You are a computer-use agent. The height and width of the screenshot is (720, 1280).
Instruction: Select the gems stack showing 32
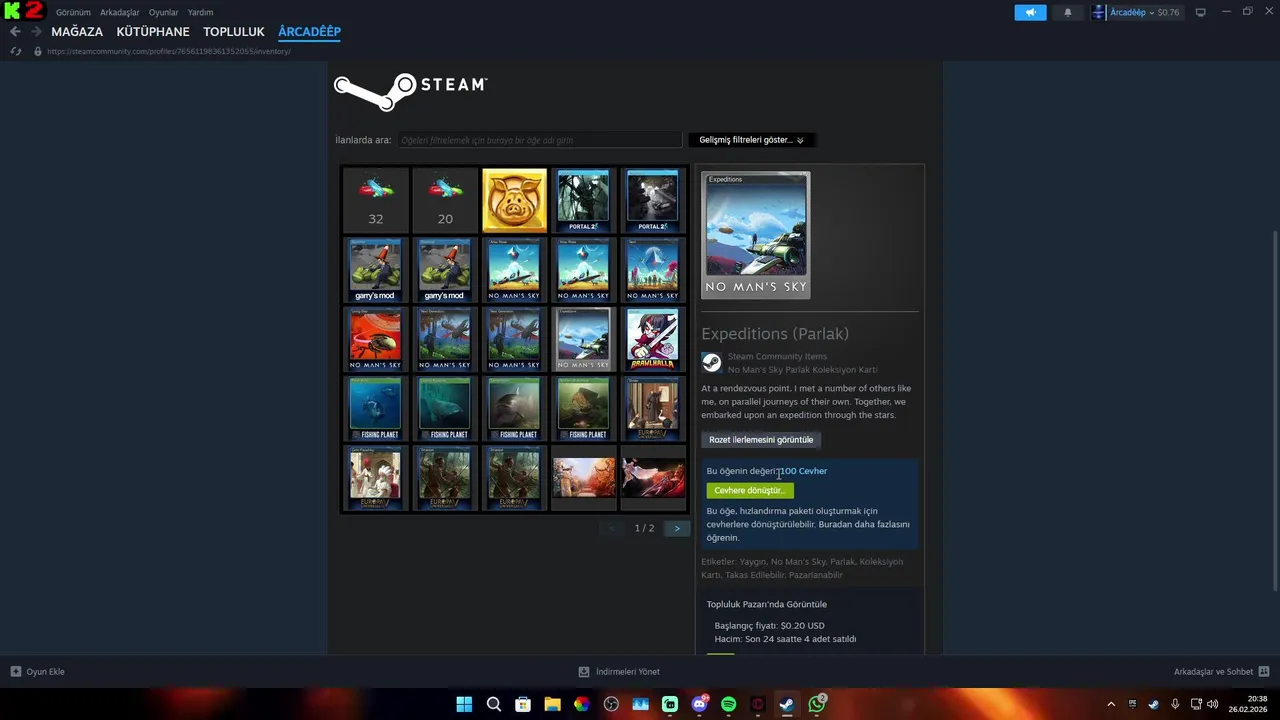(375, 200)
